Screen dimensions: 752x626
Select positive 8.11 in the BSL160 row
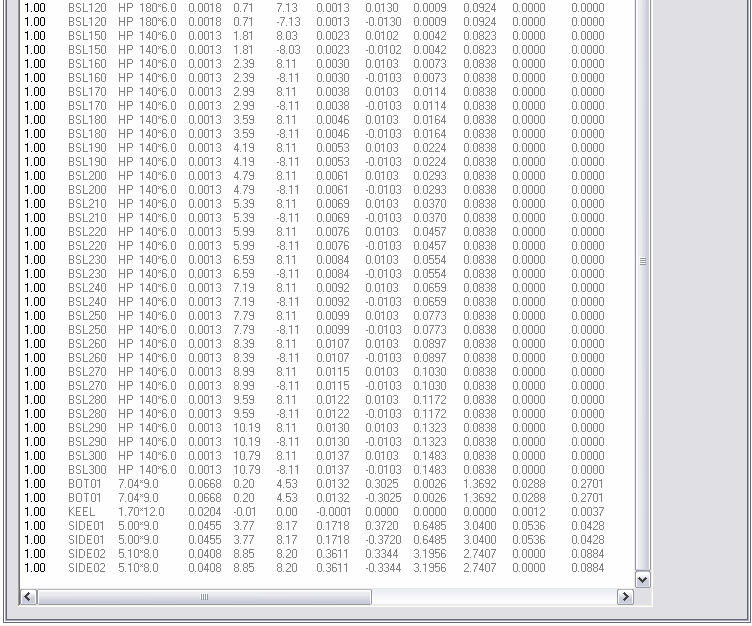coord(287,64)
